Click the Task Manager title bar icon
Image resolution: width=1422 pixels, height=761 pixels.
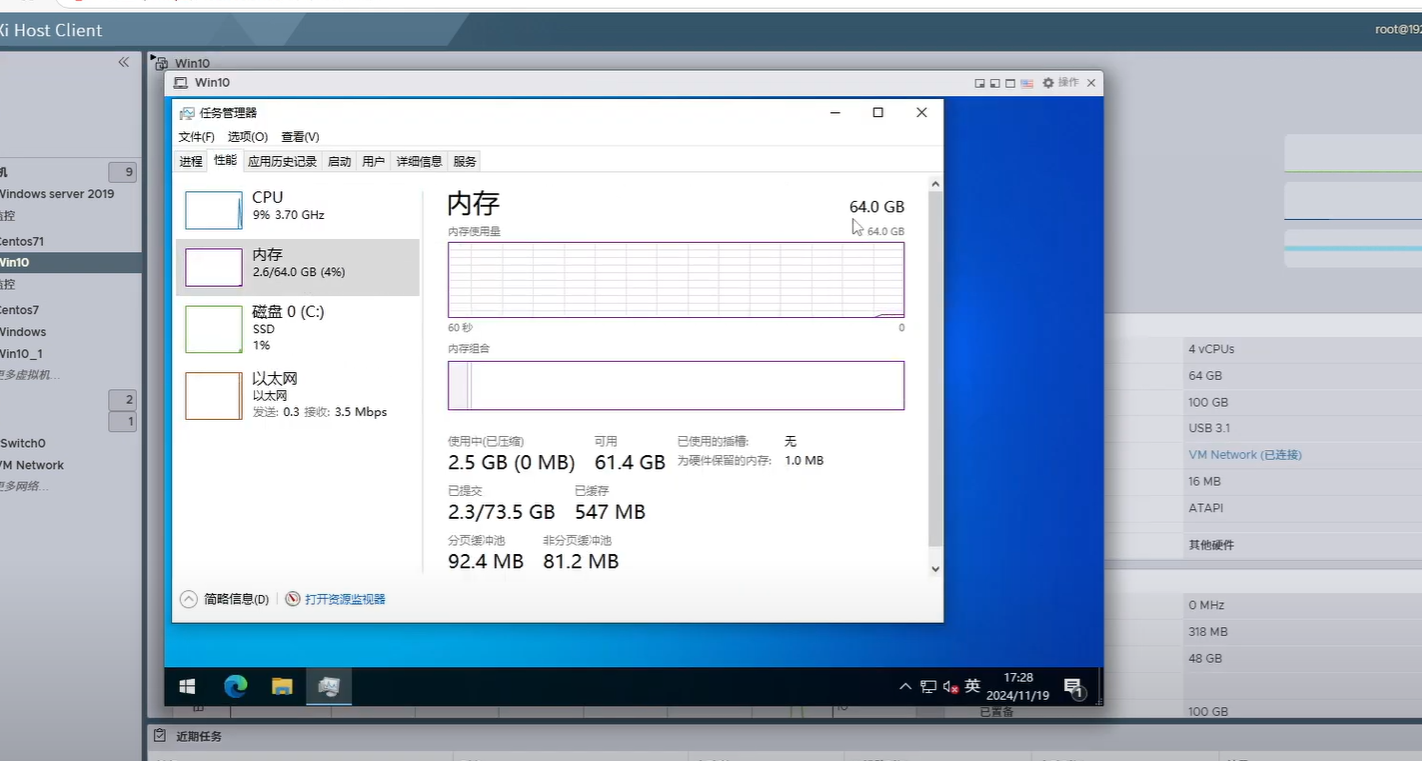tap(187, 113)
